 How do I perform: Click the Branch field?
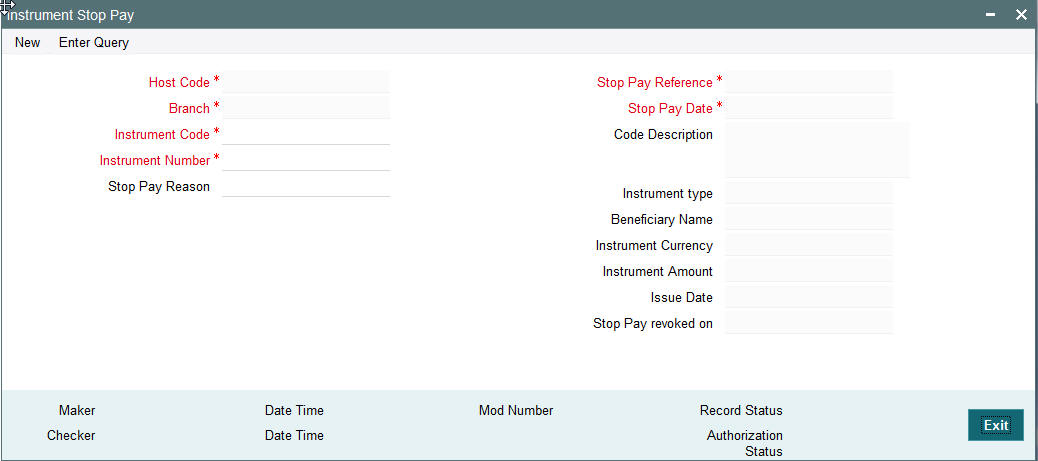point(306,108)
